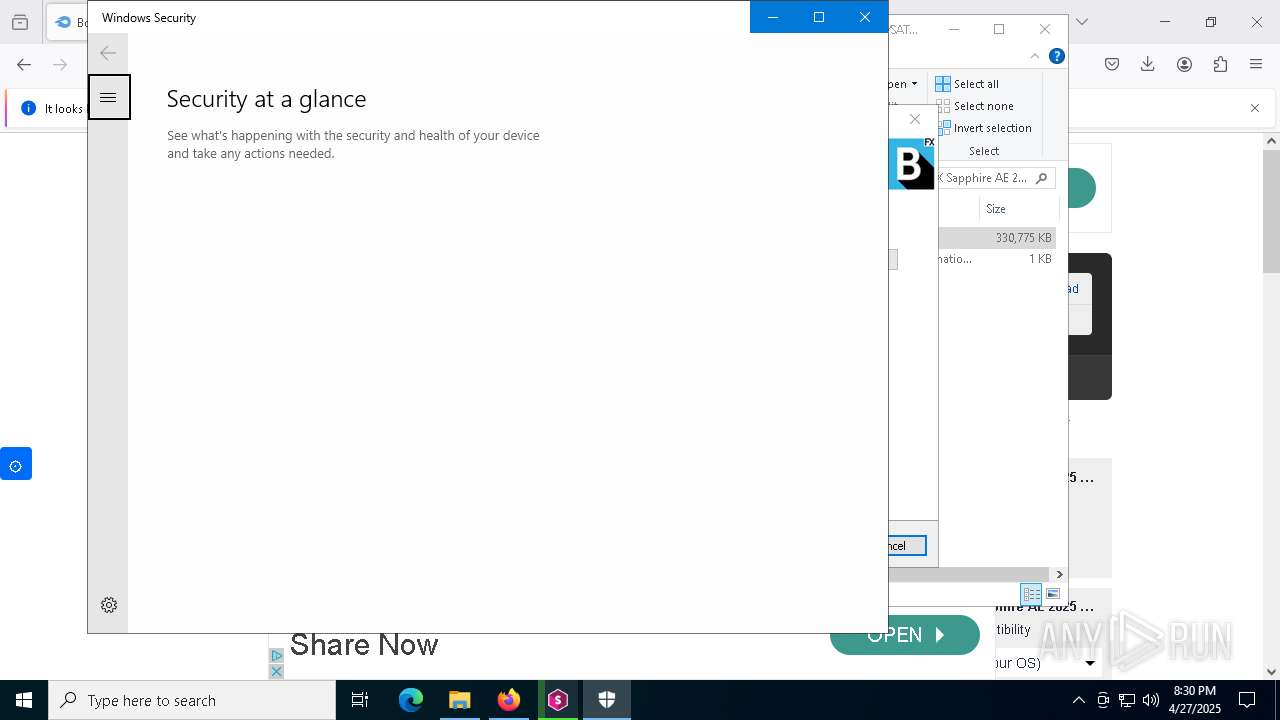The width and height of the screenshot is (1280, 720).
Task: Open Task View on taskbar
Action: click(x=360, y=700)
